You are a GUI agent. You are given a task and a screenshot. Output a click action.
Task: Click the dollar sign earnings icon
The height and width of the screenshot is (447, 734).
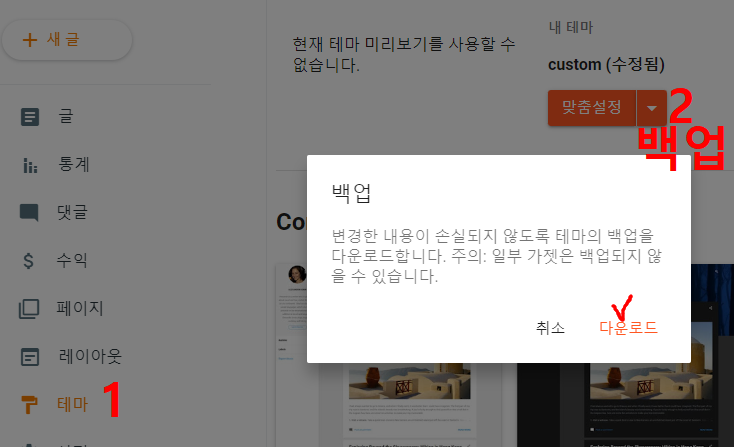[x=29, y=260]
